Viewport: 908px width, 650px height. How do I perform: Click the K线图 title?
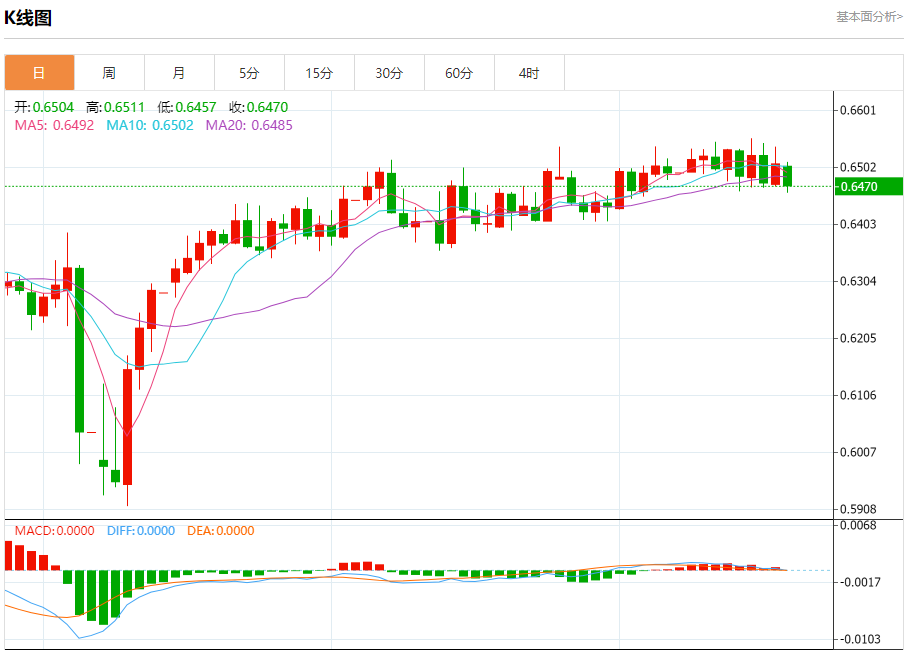click(x=28, y=18)
